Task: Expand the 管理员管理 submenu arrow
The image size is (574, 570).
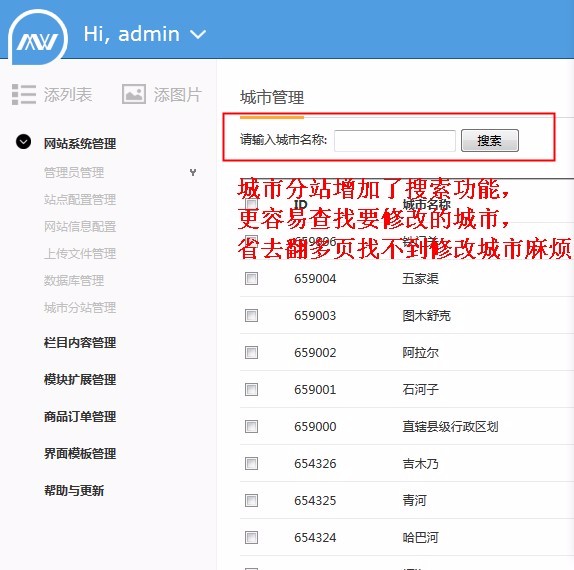Action: pos(193,172)
